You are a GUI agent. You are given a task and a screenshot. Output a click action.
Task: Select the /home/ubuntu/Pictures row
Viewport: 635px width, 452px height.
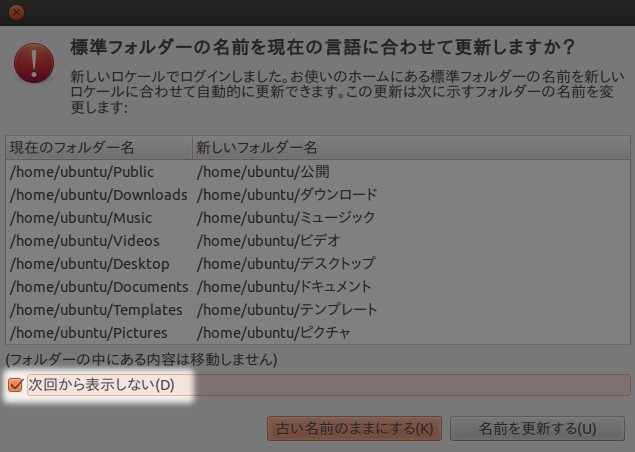click(318, 333)
